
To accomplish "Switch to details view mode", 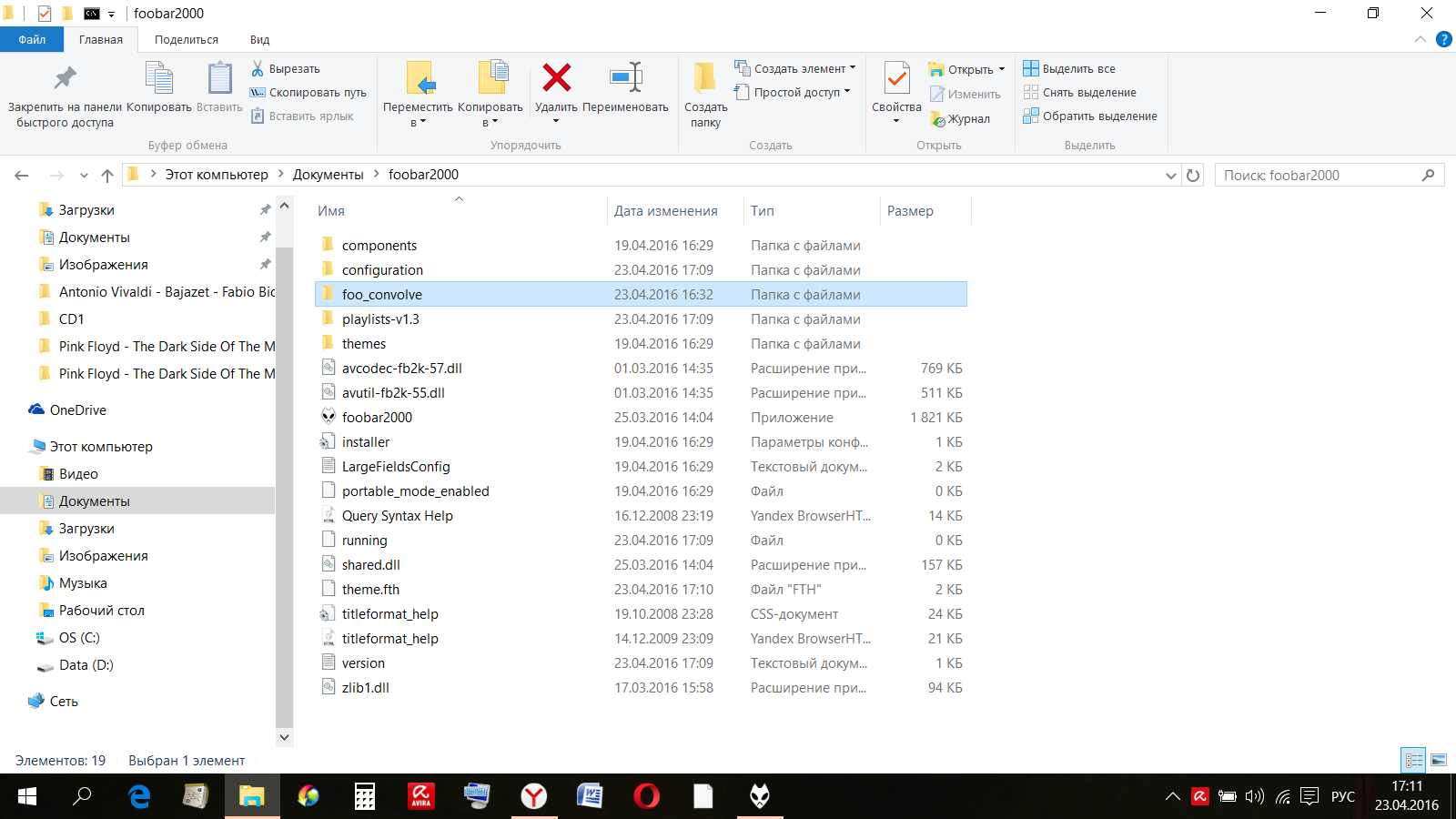I will tap(1414, 760).
